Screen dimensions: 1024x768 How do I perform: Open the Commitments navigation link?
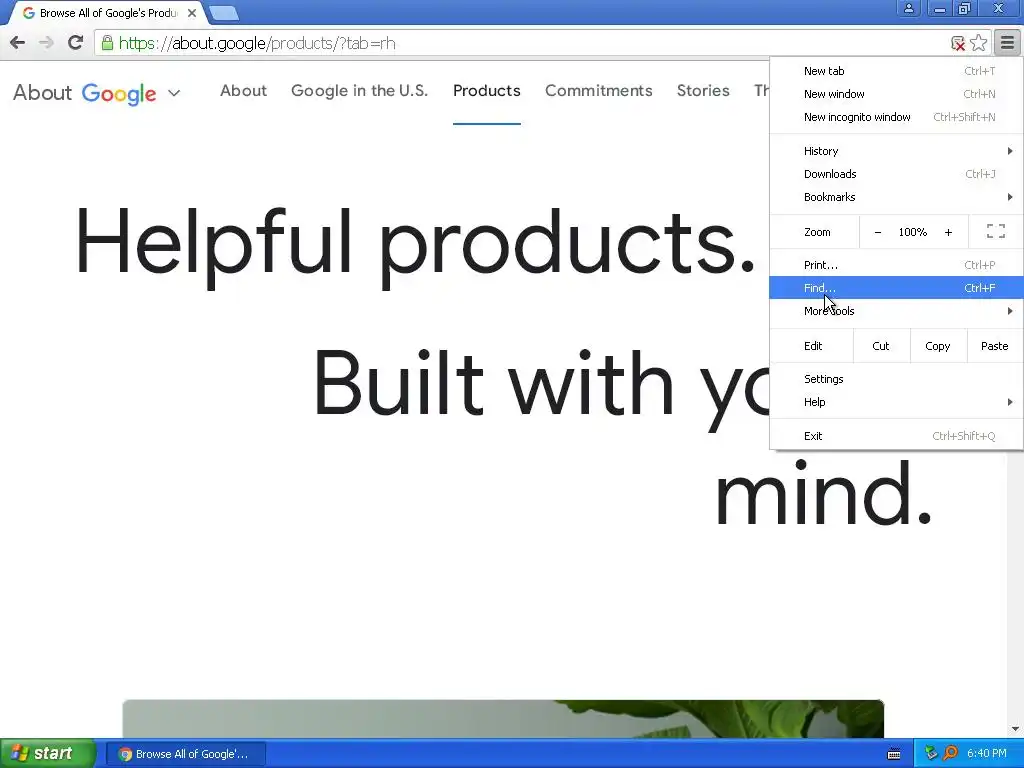click(599, 91)
